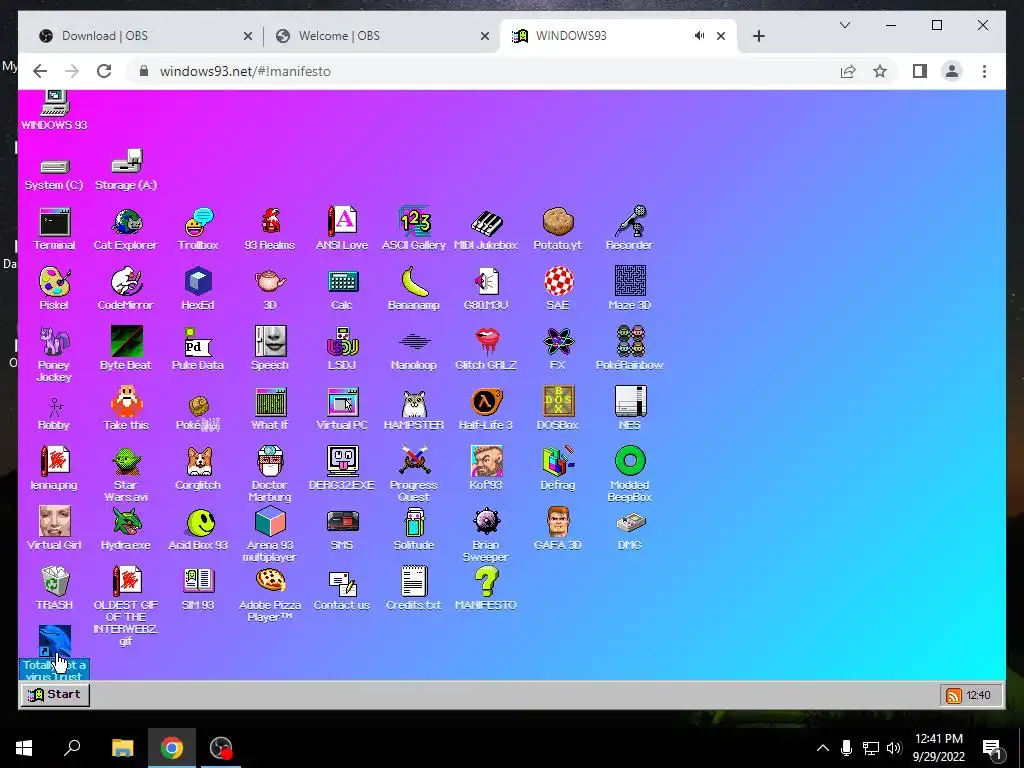The width and height of the screenshot is (1024, 768).
Task: Open the 3D teapot icon
Action: pos(270,289)
